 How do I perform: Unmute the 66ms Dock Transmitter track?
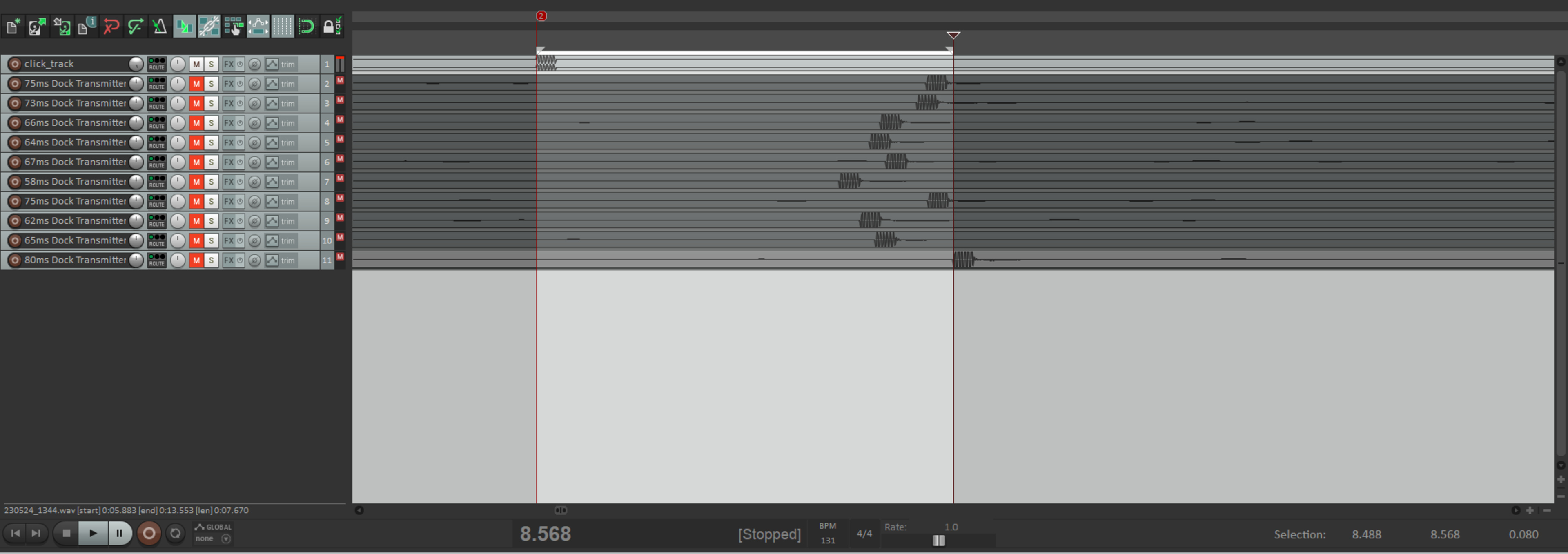tap(196, 123)
